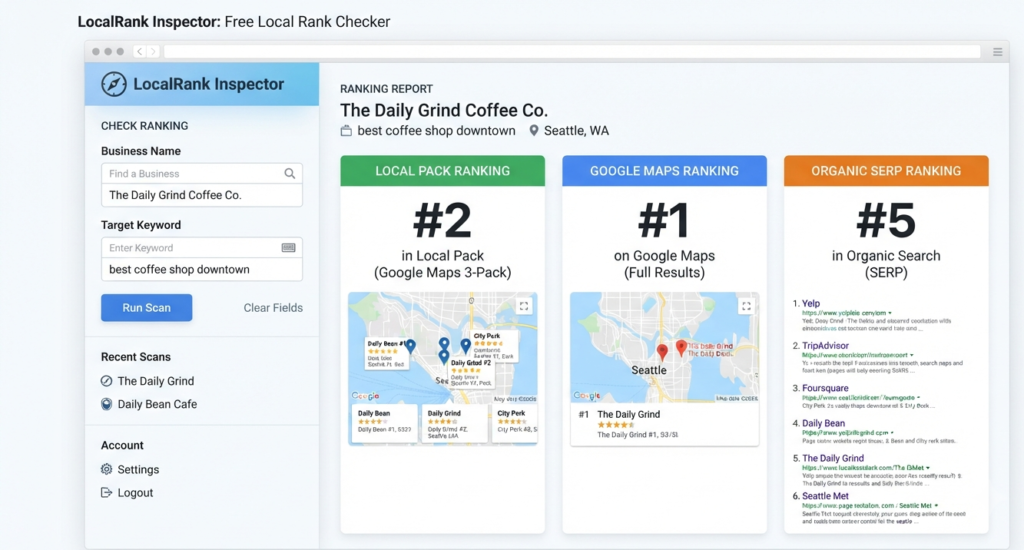Click the Local Pack Ranking header
Image resolution: width=1024 pixels, height=550 pixels.
click(x=442, y=171)
